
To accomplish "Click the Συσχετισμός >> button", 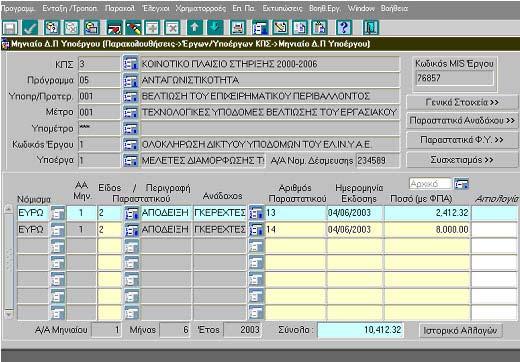I will click(x=462, y=160).
